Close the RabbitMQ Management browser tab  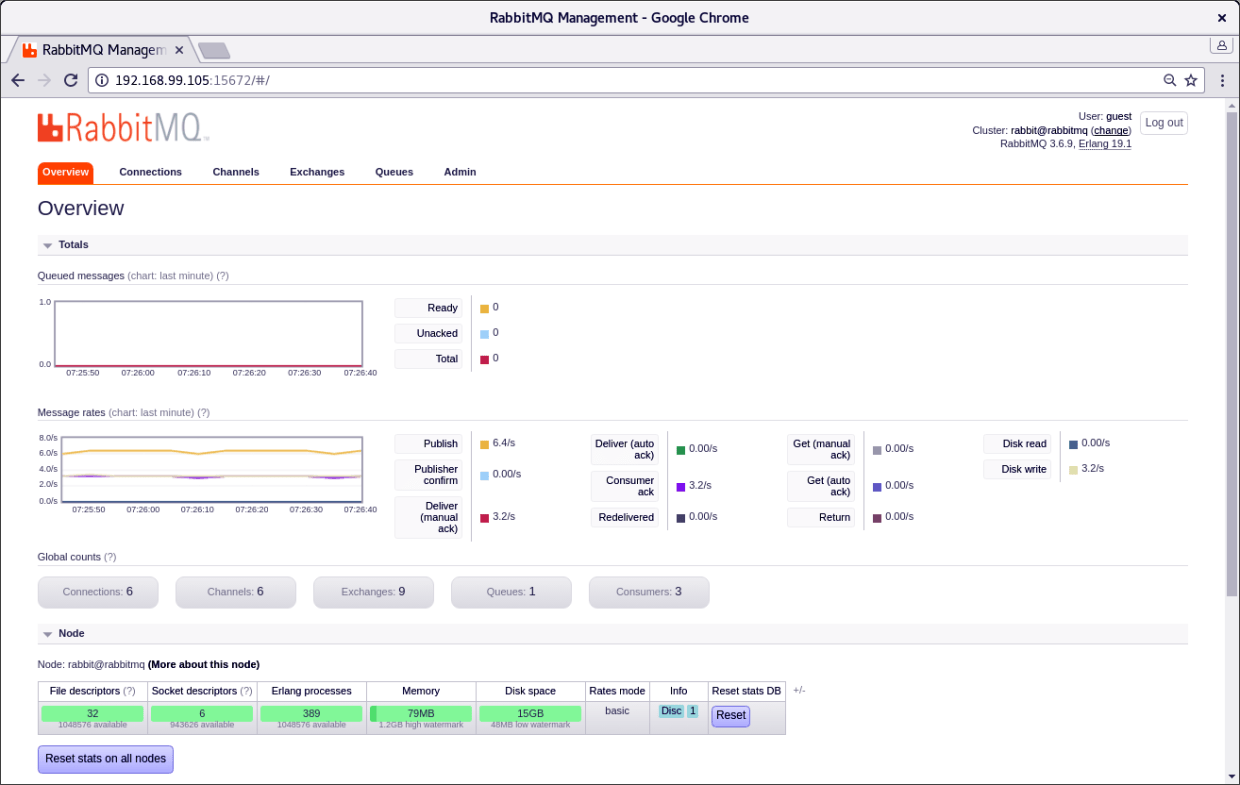click(179, 50)
